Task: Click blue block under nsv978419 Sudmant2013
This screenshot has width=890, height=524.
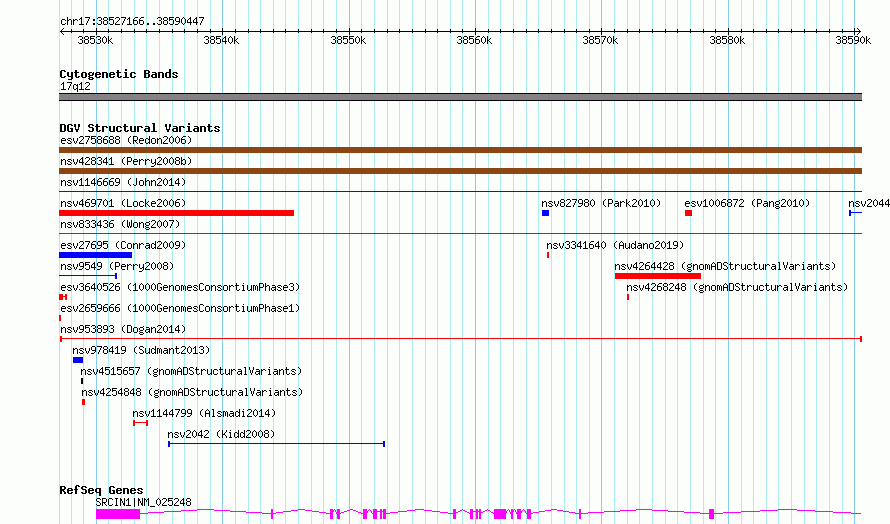Action: pos(78,360)
